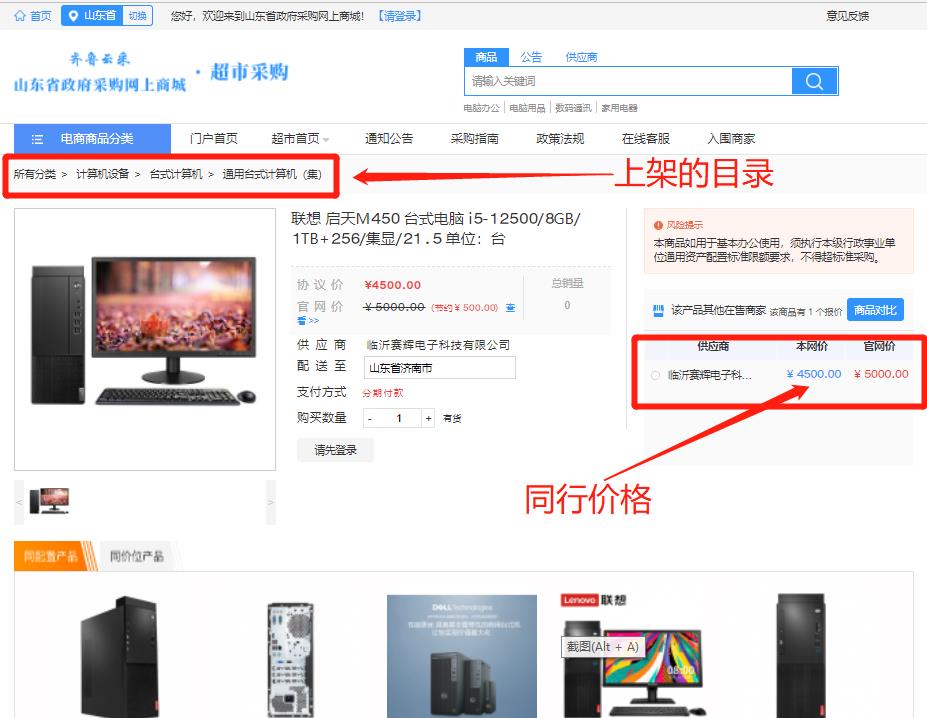The image size is (927, 718).
Task: Open 通知公告 in navigation bar
Action: (389, 139)
